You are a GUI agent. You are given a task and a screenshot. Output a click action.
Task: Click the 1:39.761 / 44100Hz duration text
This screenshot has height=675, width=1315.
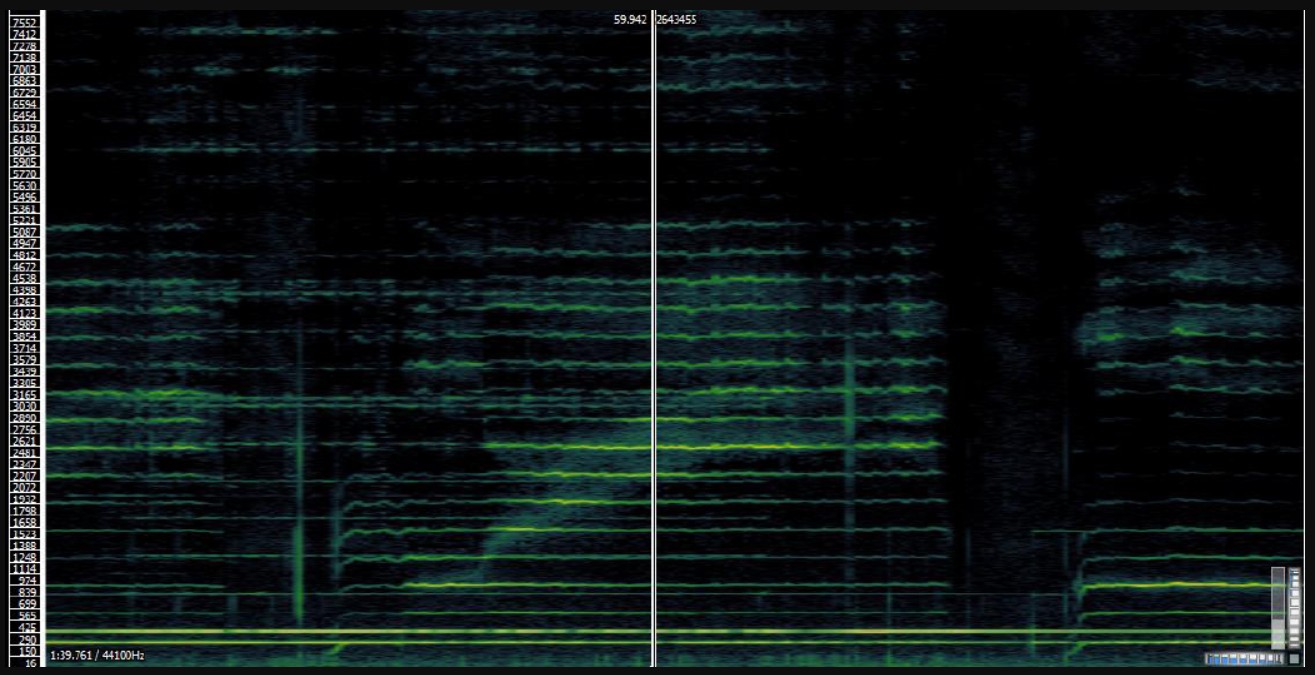97,655
